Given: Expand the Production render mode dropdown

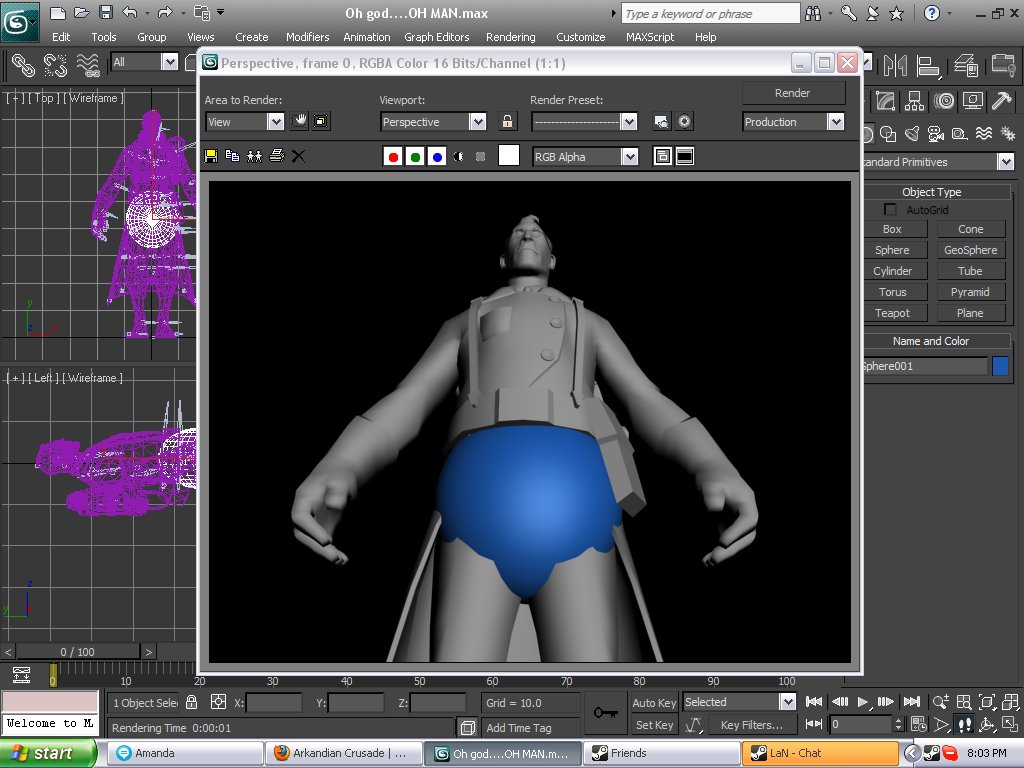Looking at the screenshot, I should [835, 122].
